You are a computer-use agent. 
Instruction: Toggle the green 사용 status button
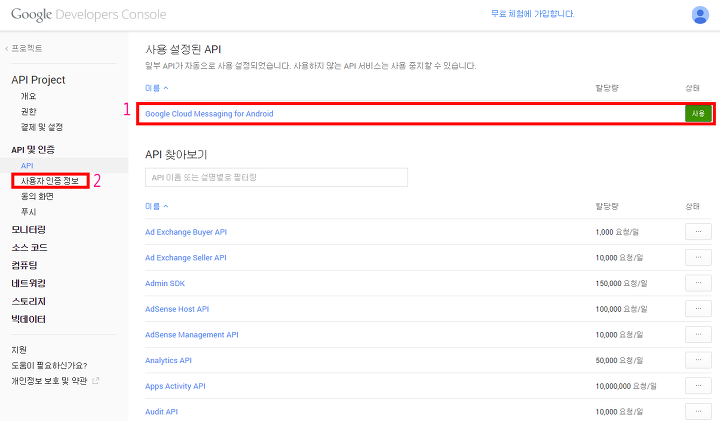coord(698,113)
